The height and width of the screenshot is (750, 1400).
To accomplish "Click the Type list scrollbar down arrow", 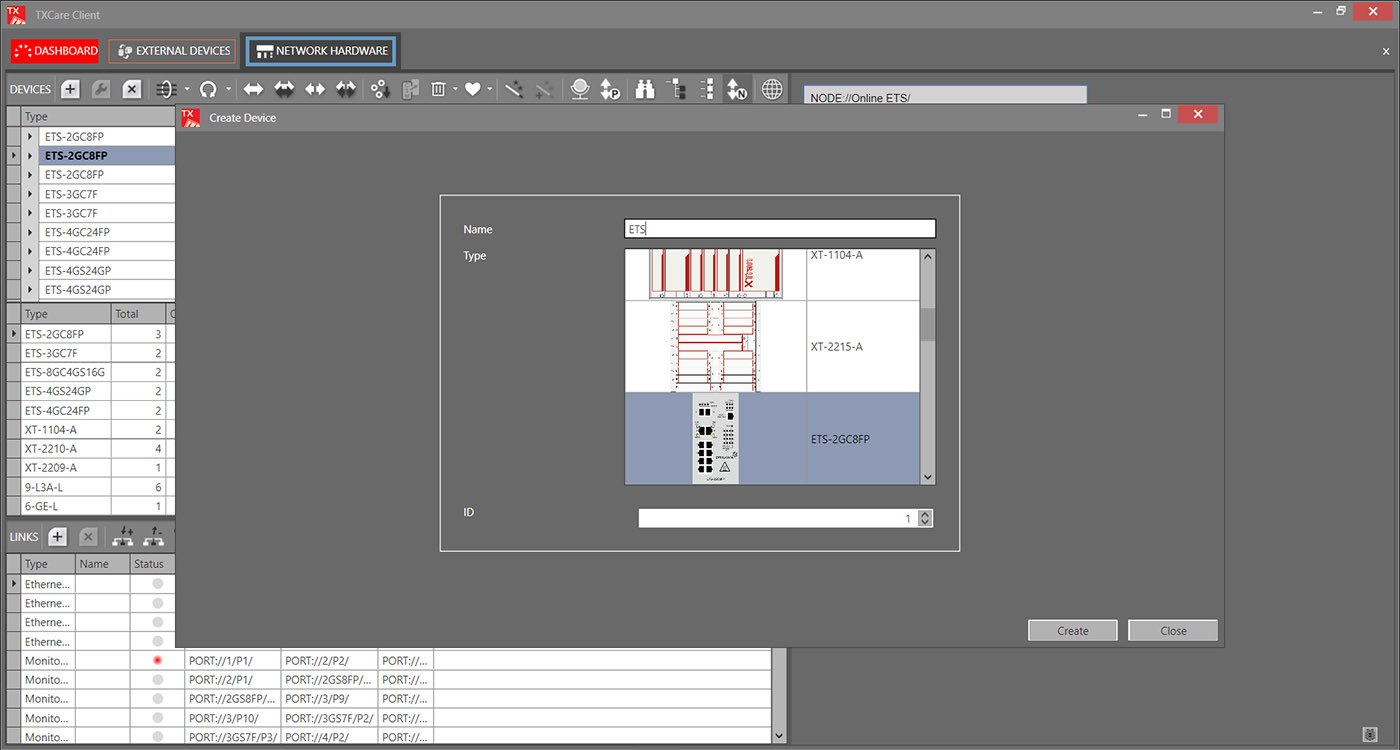I will click(928, 477).
